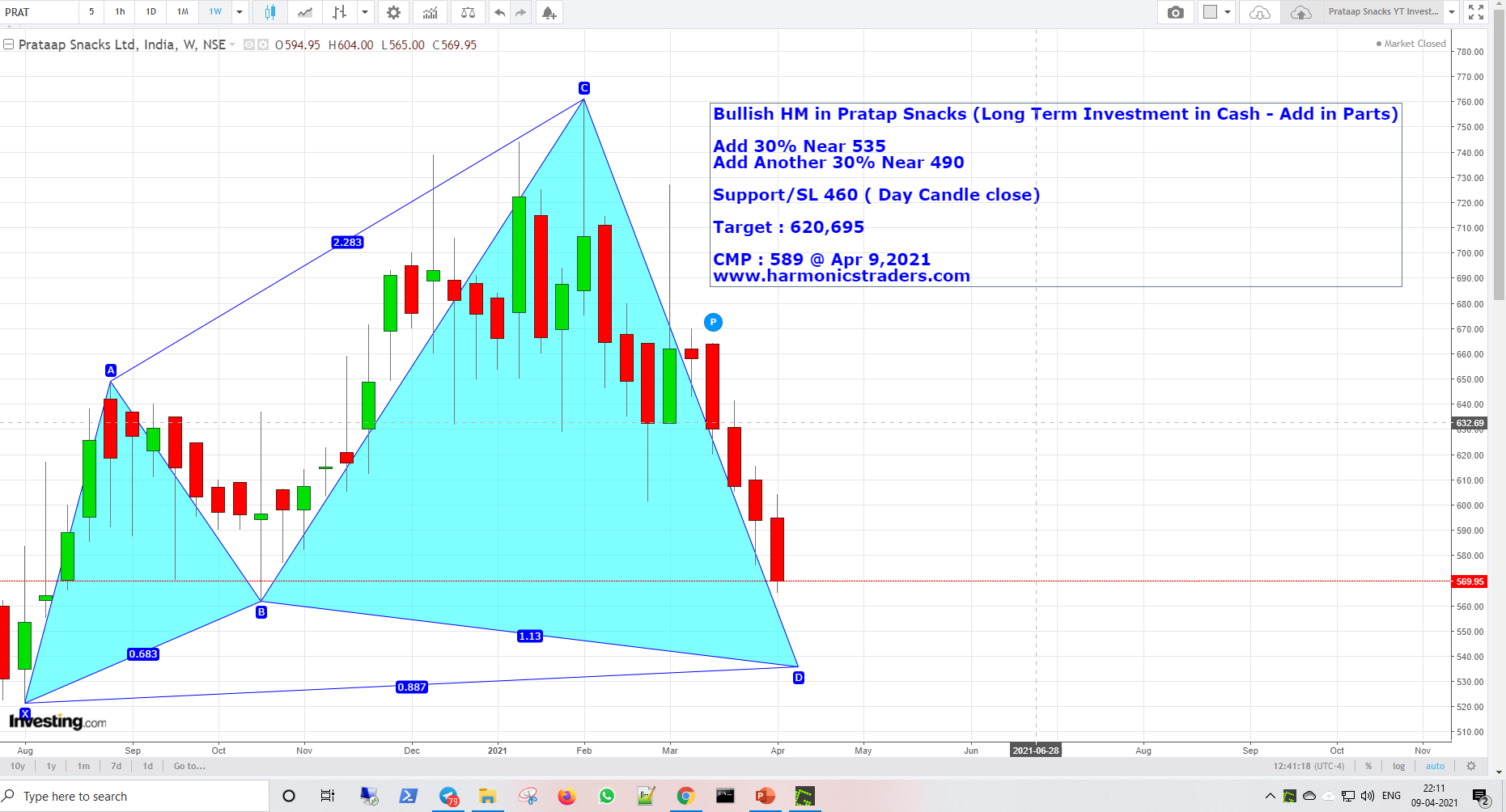Click the undo arrow icon

coord(499,12)
